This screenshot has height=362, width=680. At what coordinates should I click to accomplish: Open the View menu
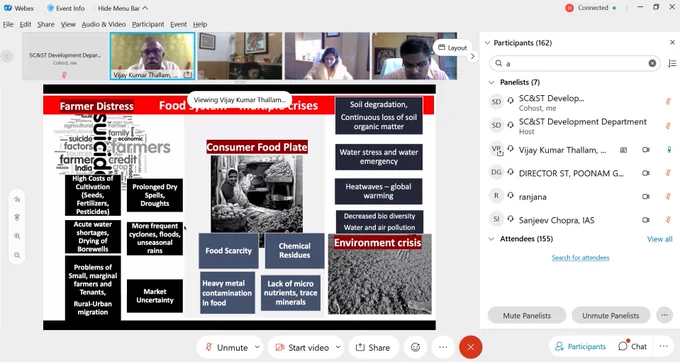(x=68, y=24)
